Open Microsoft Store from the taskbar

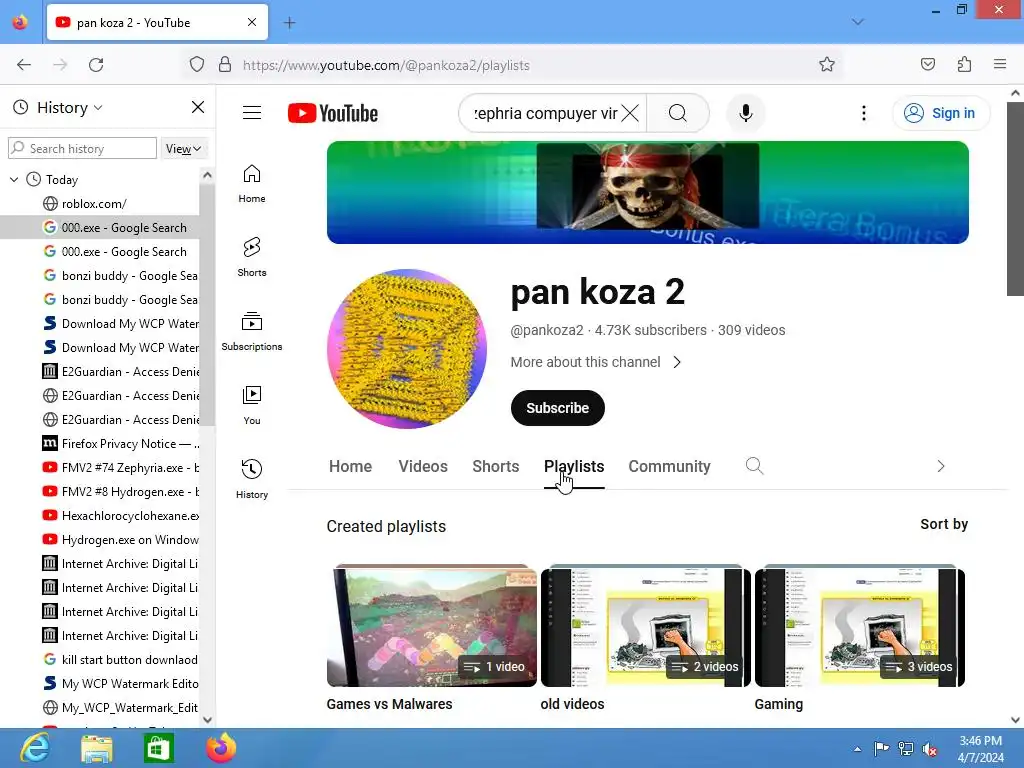[x=158, y=748]
